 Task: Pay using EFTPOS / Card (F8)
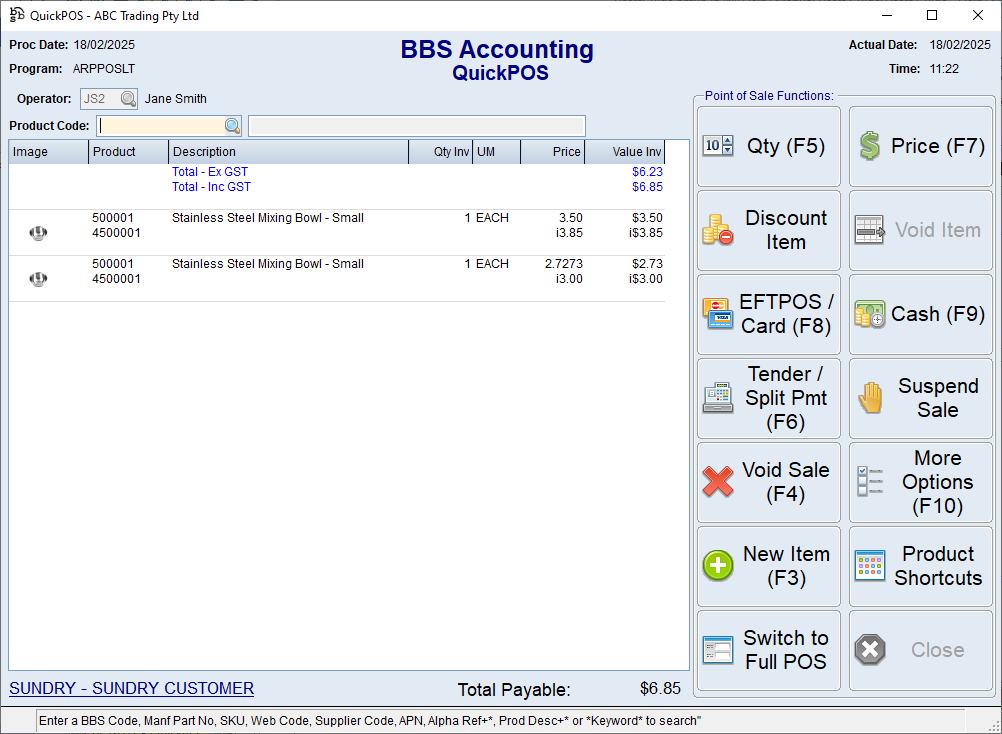tap(768, 314)
